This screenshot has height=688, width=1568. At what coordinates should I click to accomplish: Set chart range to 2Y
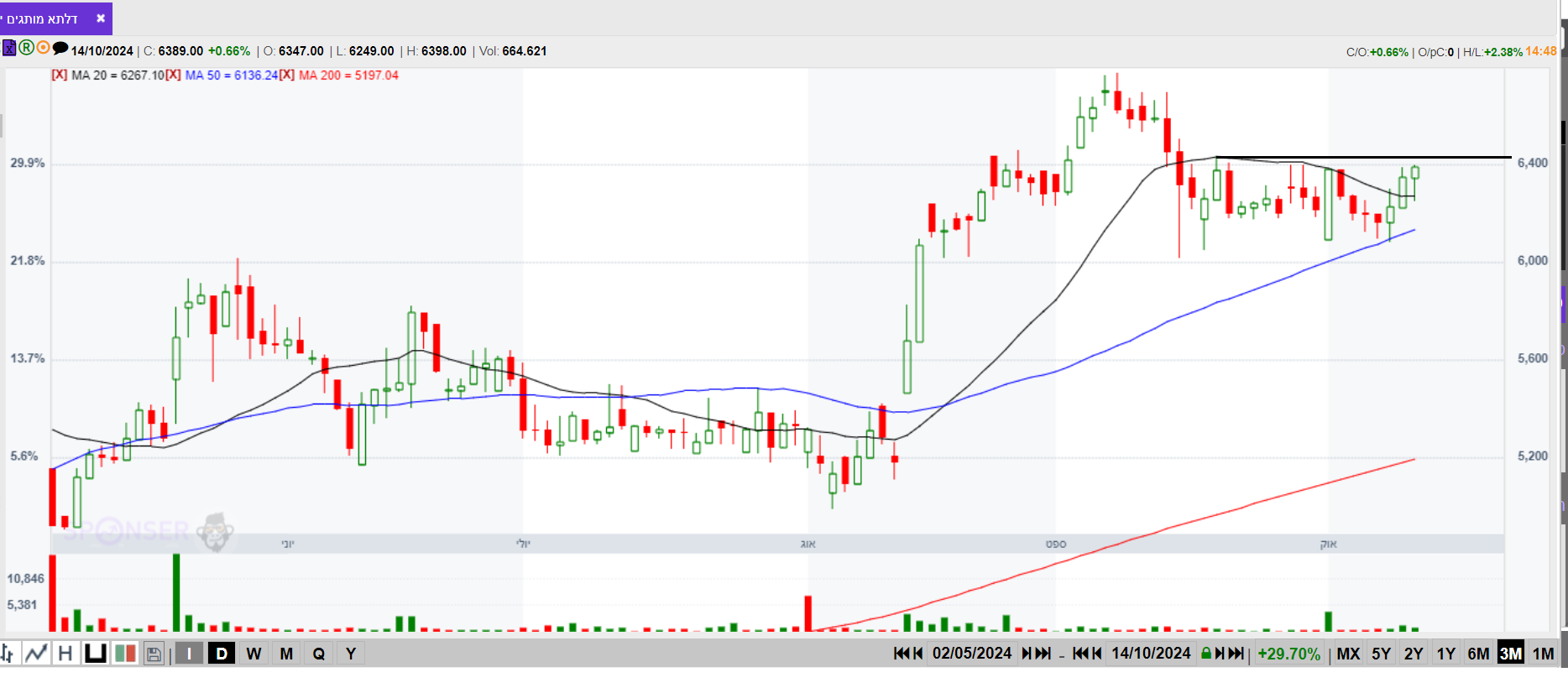(x=1414, y=654)
